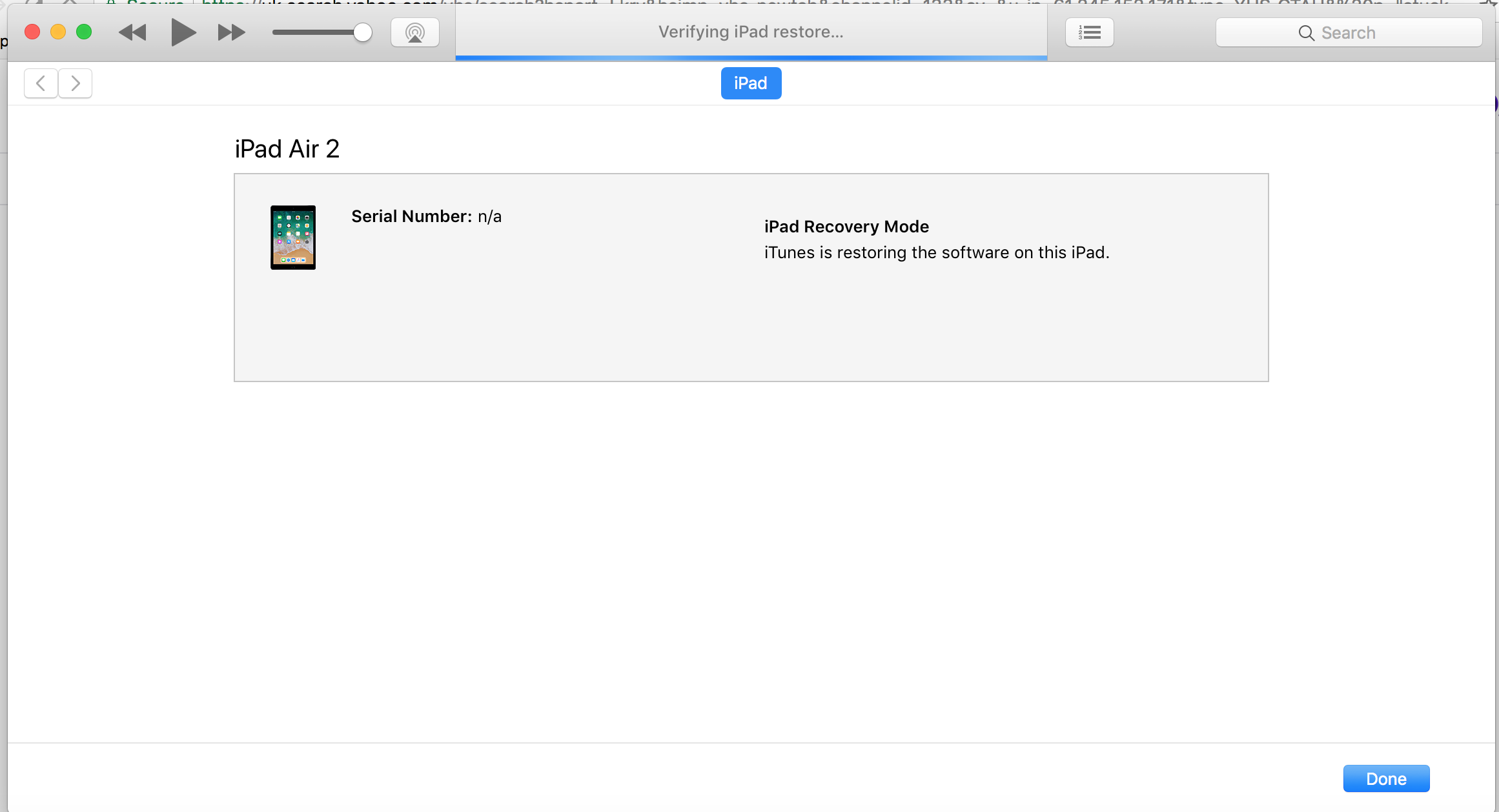Show the Up Next list
Screen dimensions: 1499x812
(1089, 32)
